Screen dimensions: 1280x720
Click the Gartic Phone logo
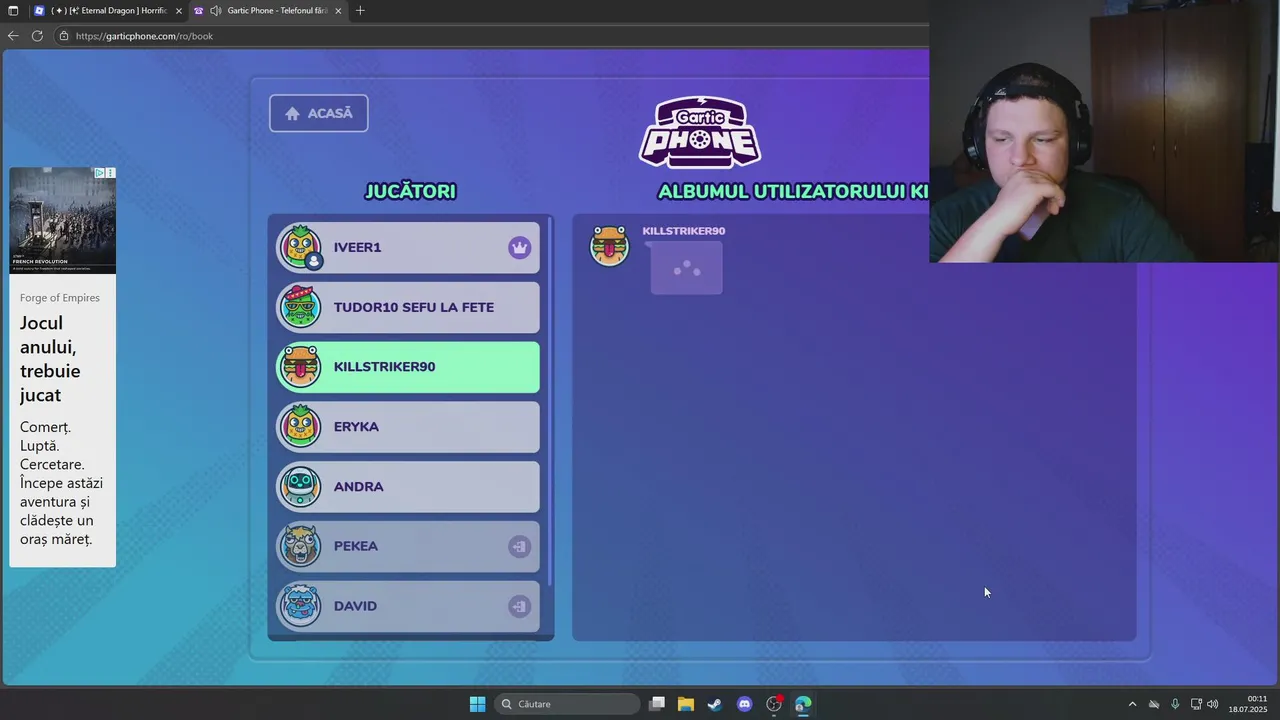700,132
